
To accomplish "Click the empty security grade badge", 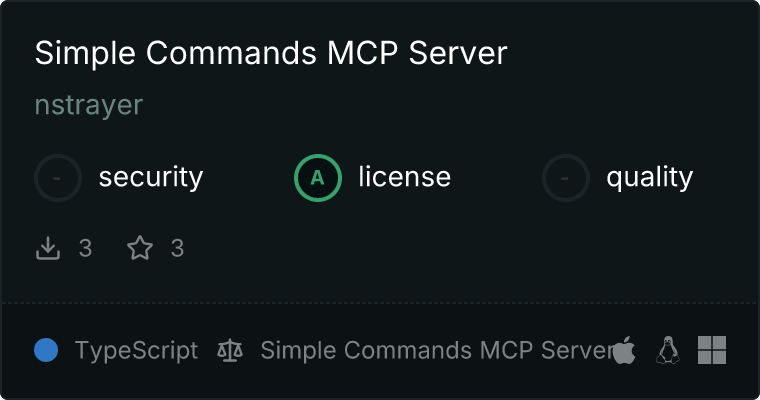I will [x=58, y=178].
